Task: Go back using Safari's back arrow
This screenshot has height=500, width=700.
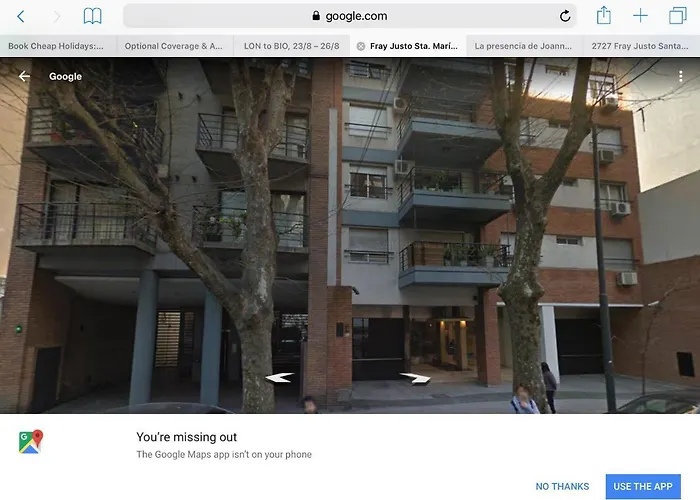Action: click(x=21, y=17)
